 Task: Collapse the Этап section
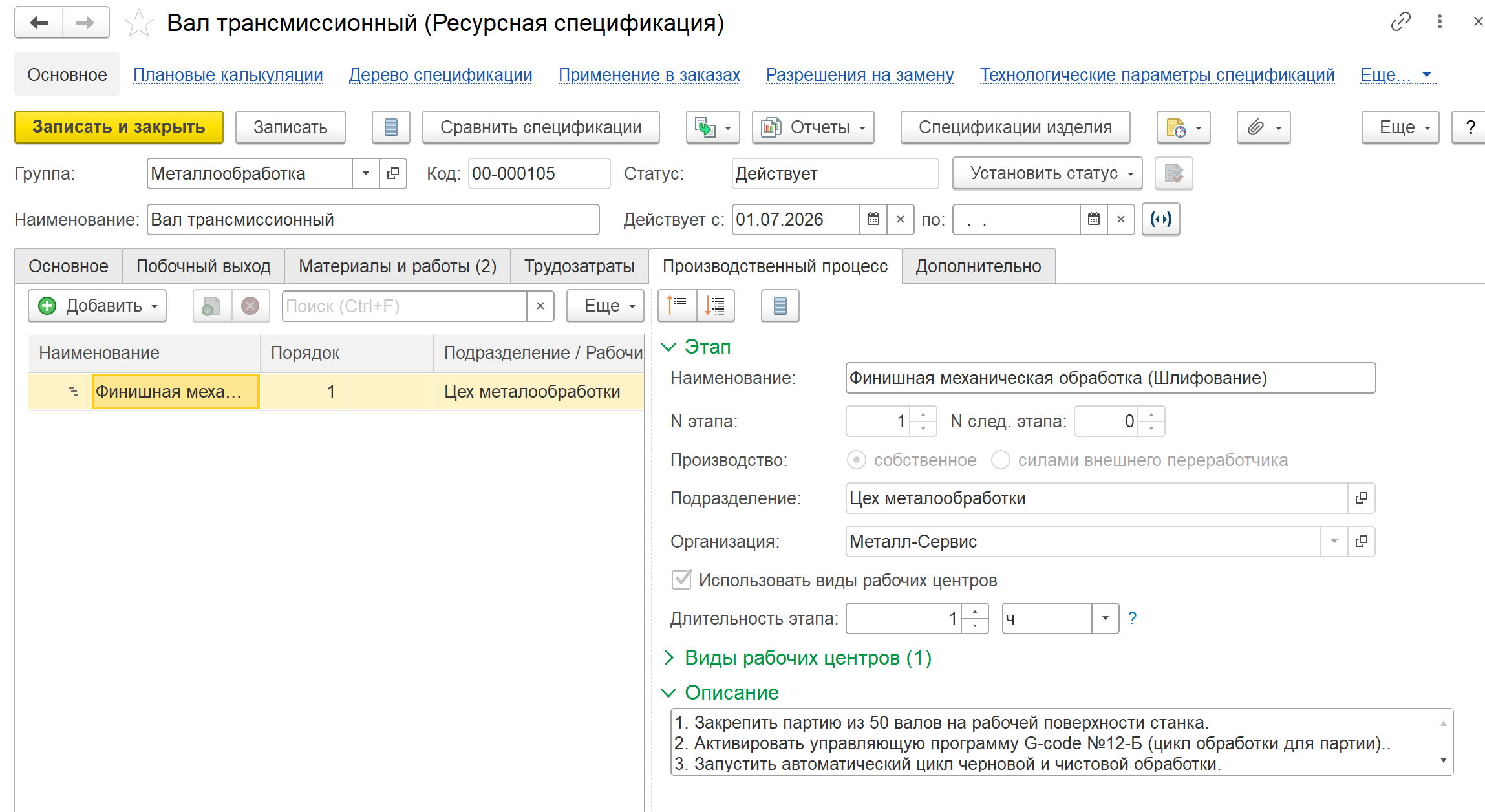[x=669, y=347]
